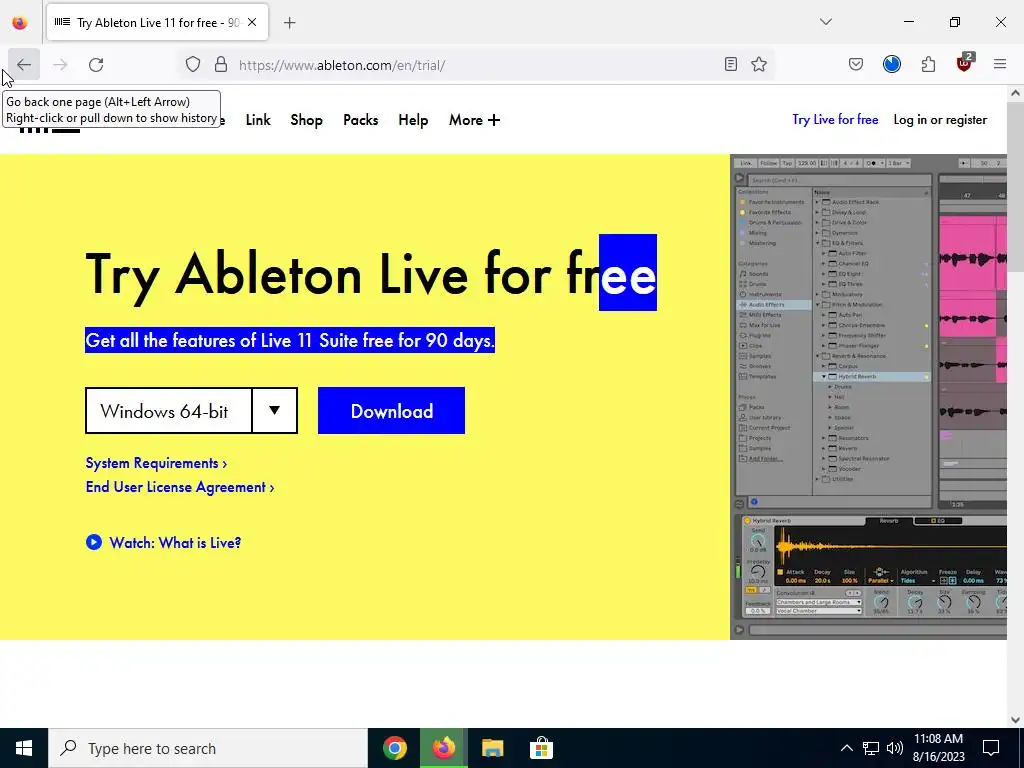This screenshot has height=768, width=1024.
Task: Open the uBlock Origin extension icon
Action: (x=965, y=63)
